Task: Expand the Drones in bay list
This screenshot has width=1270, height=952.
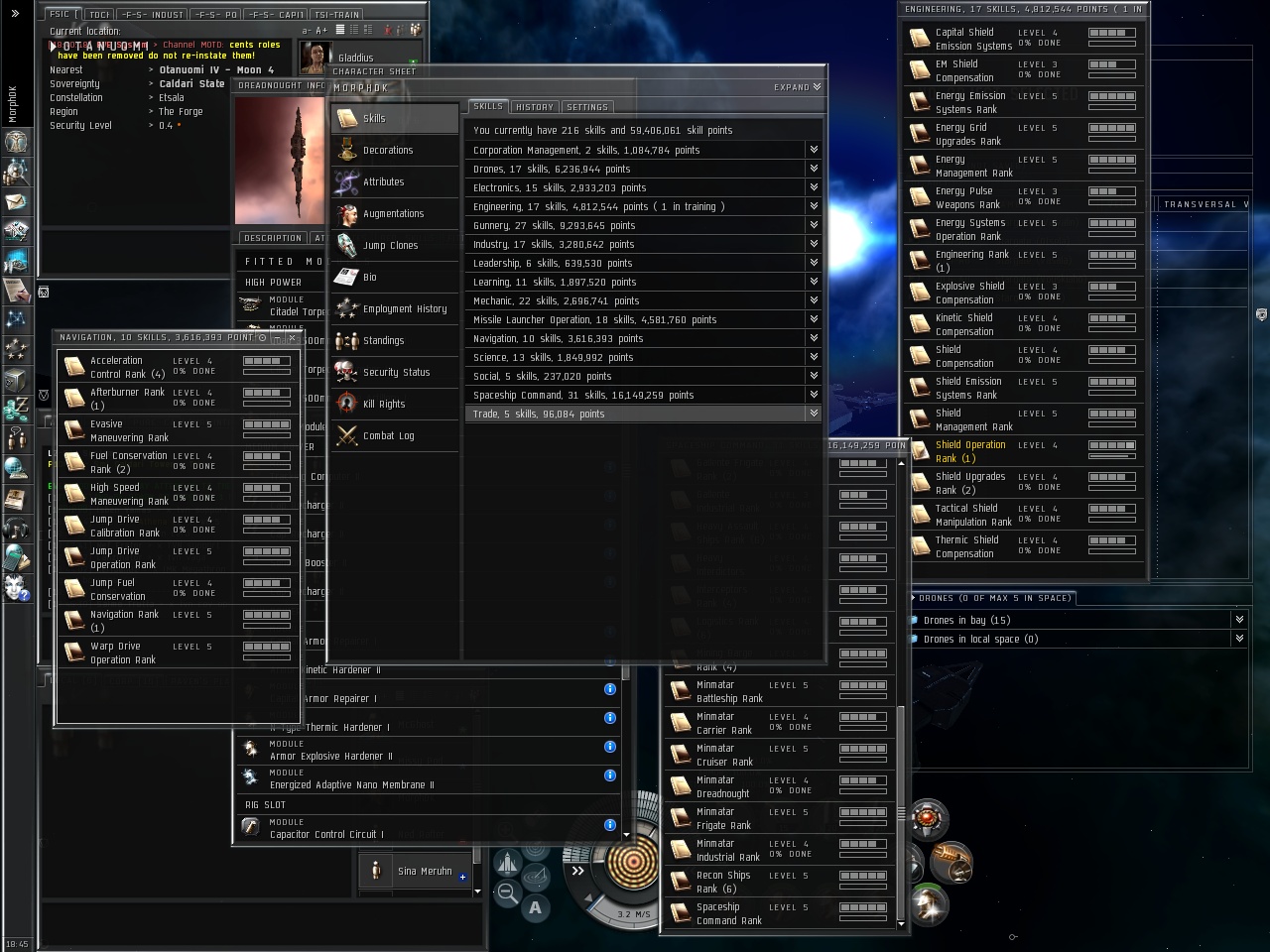Action: [1239, 620]
